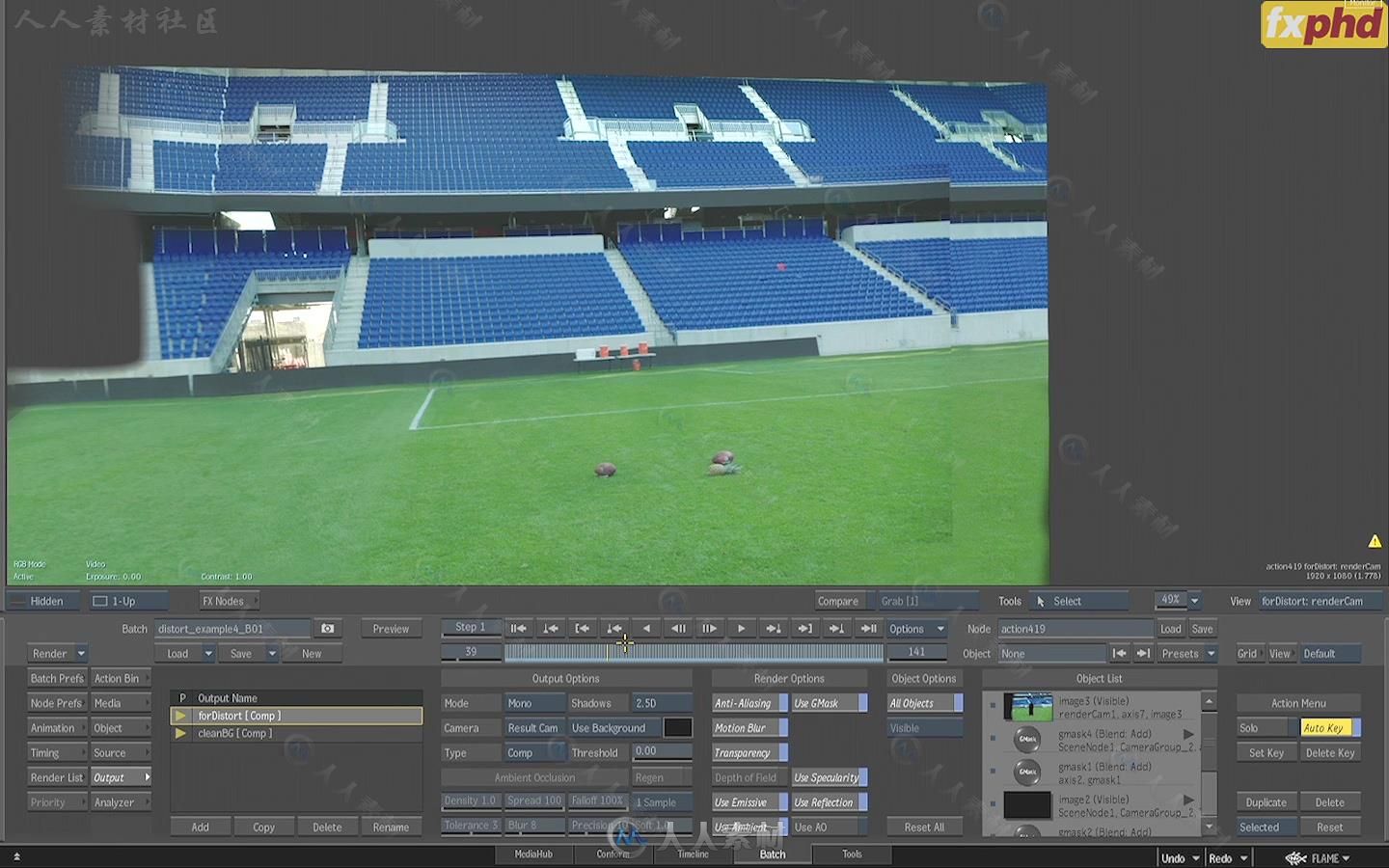Click the play reverse arrow icon
This screenshot has width=1389, height=868.
click(x=646, y=629)
